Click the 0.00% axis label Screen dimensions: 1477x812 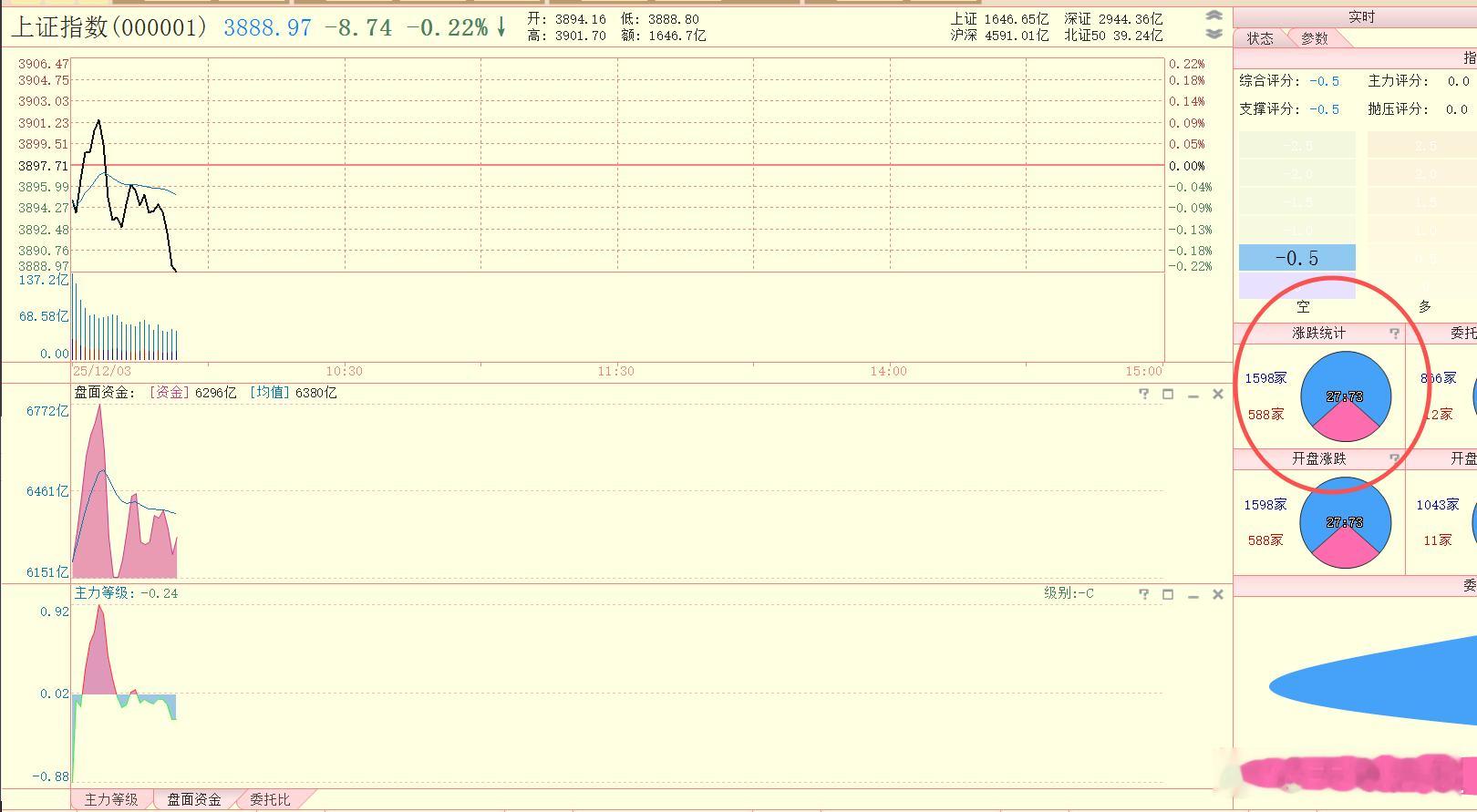click(1187, 166)
